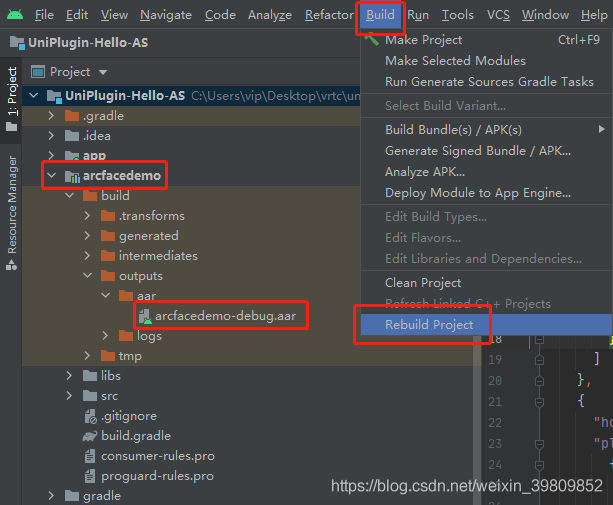The width and height of the screenshot is (613, 505).
Task: Click the Build menu
Action: pyautogui.click(x=380, y=15)
